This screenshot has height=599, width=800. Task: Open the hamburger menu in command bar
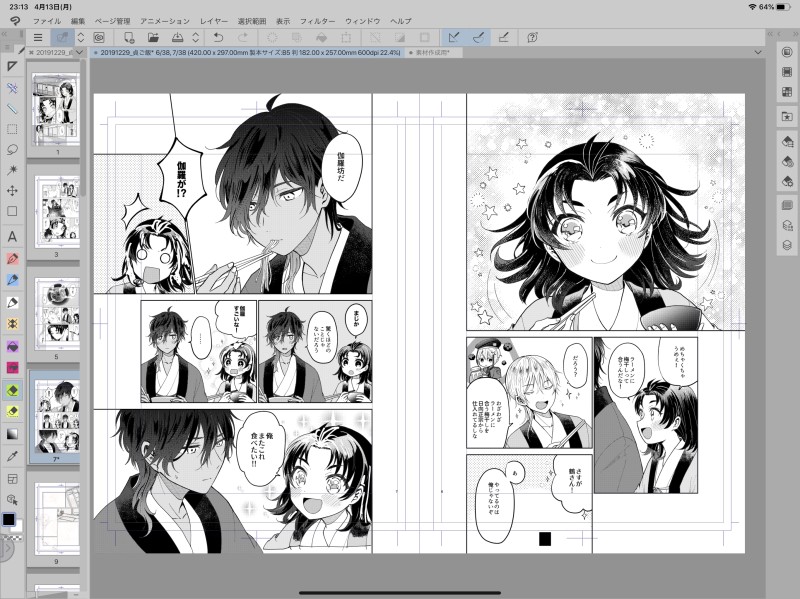38,37
